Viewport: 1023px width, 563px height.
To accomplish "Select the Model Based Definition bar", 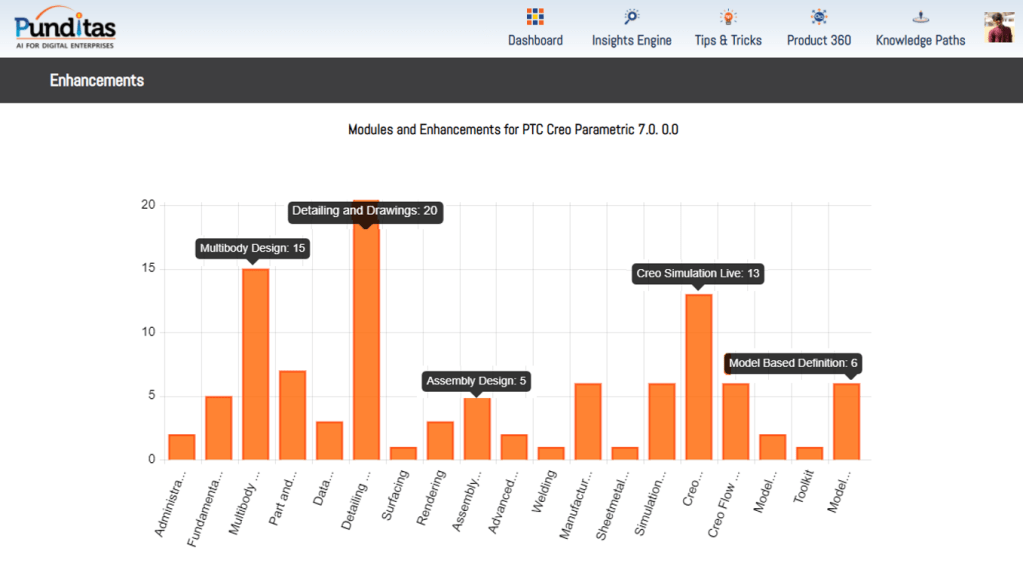I will click(846, 422).
